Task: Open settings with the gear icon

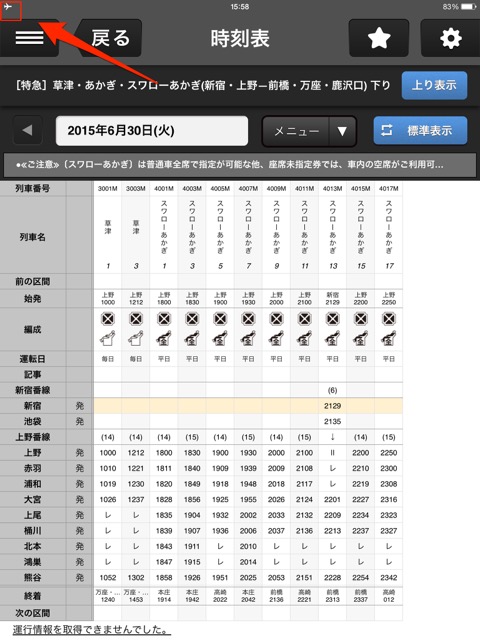Action: 451,38
